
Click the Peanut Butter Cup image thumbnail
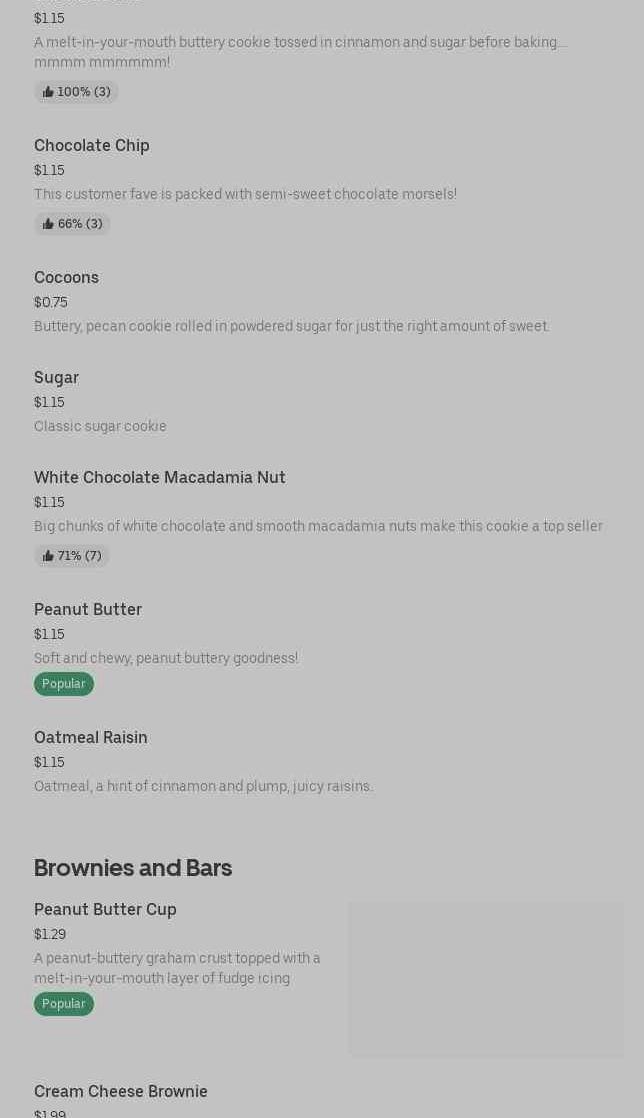(486, 979)
